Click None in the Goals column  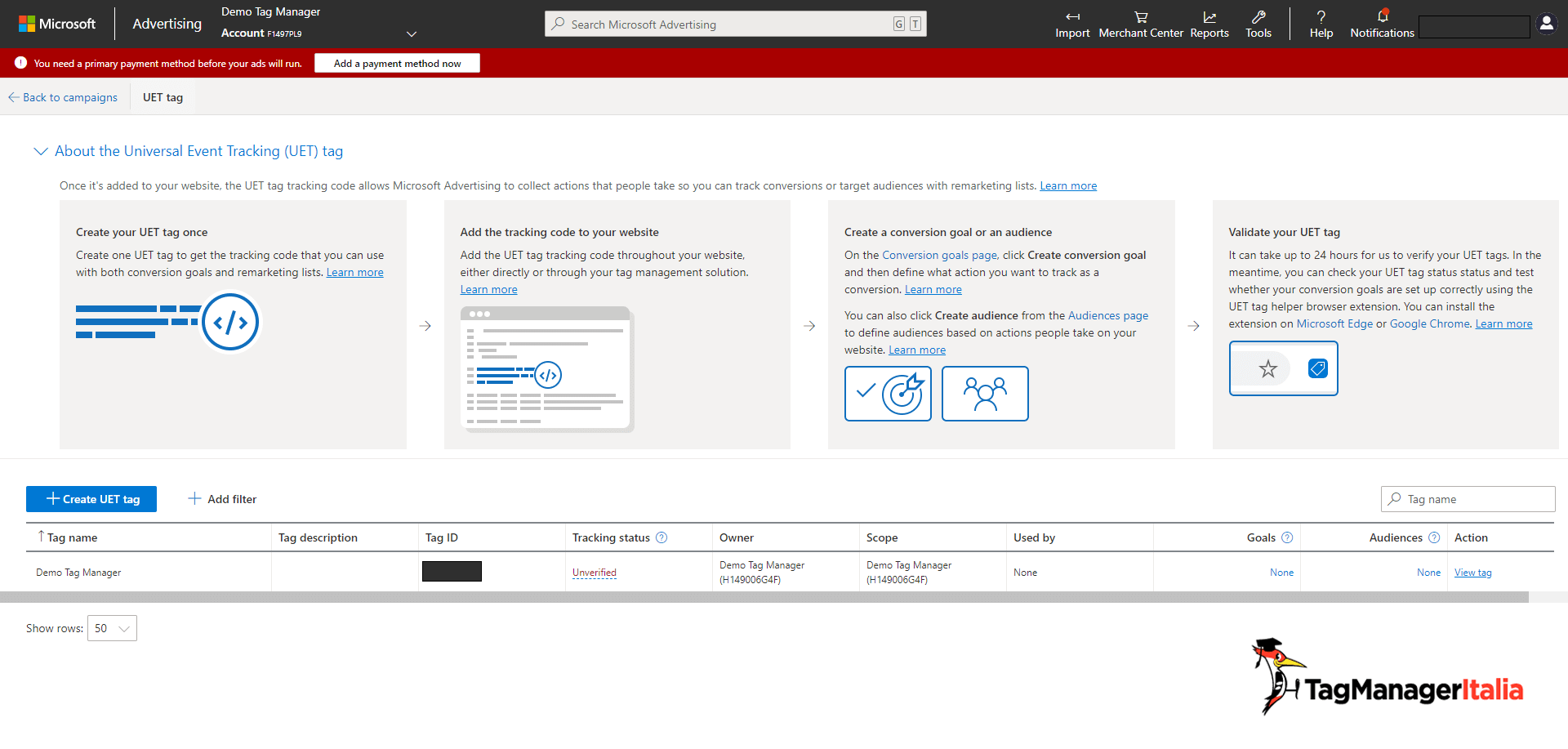click(1281, 573)
